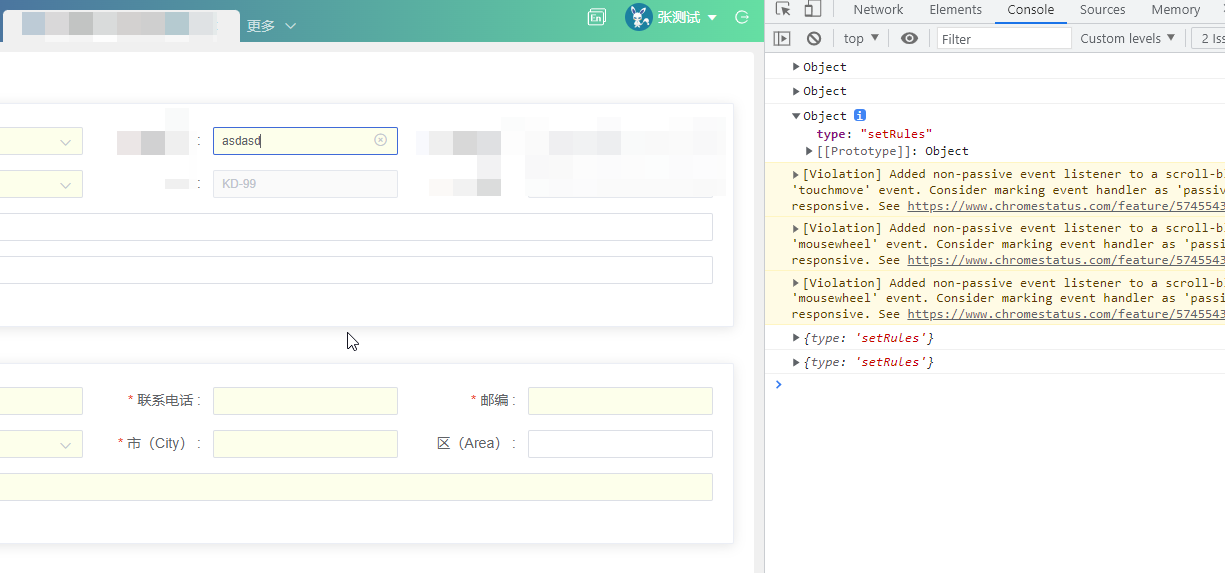The width and height of the screenshot is (1225, 573).
Task: Click the asdasd text field
Action: pyautogui.click(x=305, y=141)
